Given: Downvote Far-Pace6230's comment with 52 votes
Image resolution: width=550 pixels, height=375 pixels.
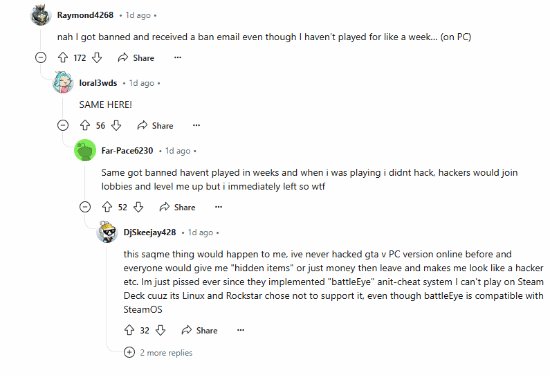Looking at the screenshot, I should [x=139, y=207].
